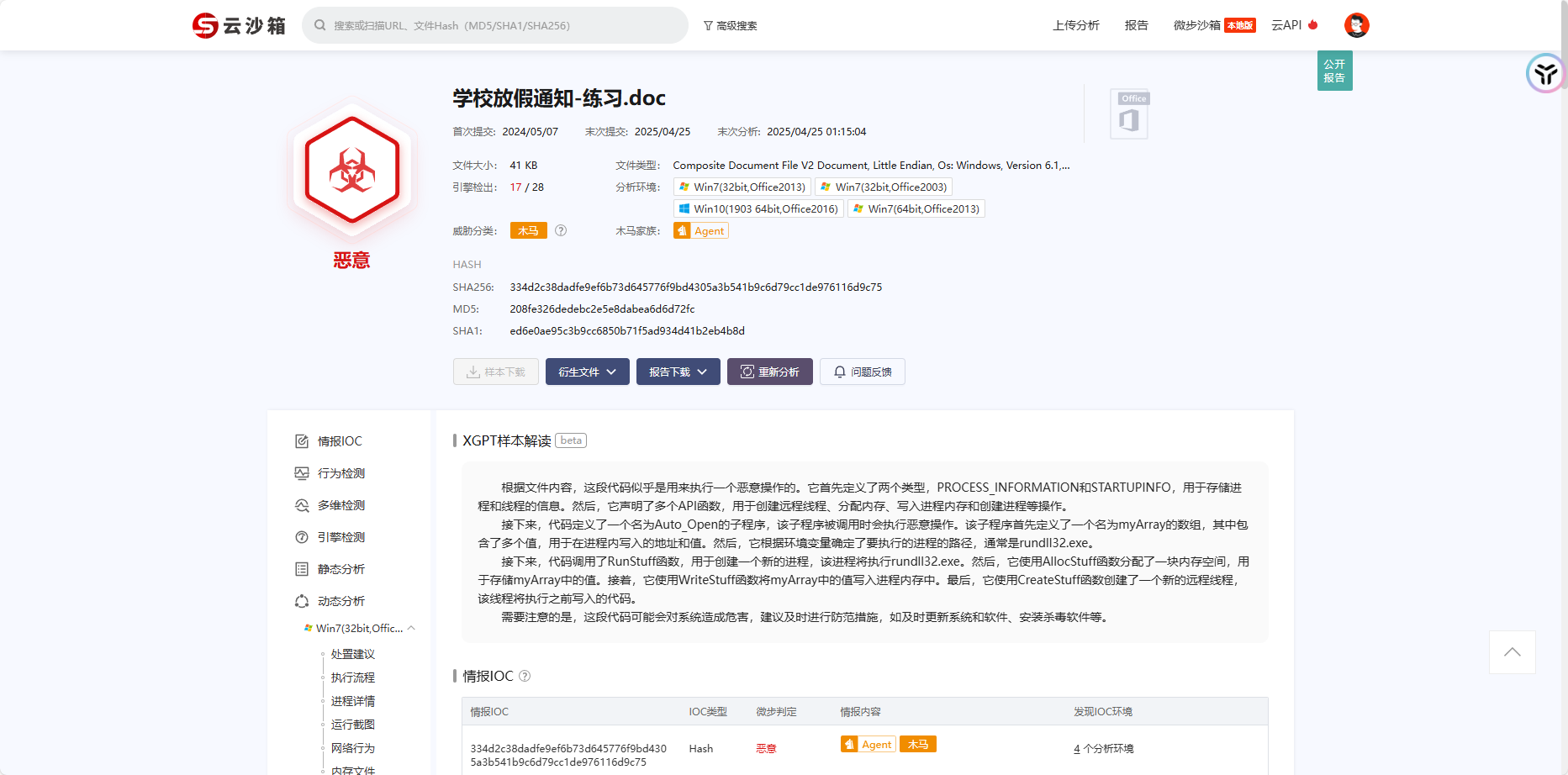Go to 行为检测 in the sidebar

341,473
